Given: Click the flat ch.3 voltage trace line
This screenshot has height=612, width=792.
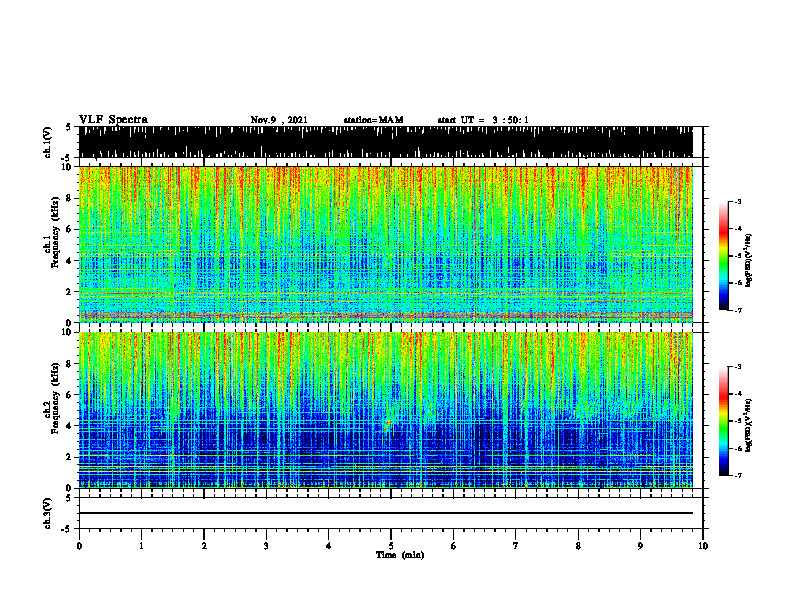Looking at the screenshot, I should click(385, 513).
